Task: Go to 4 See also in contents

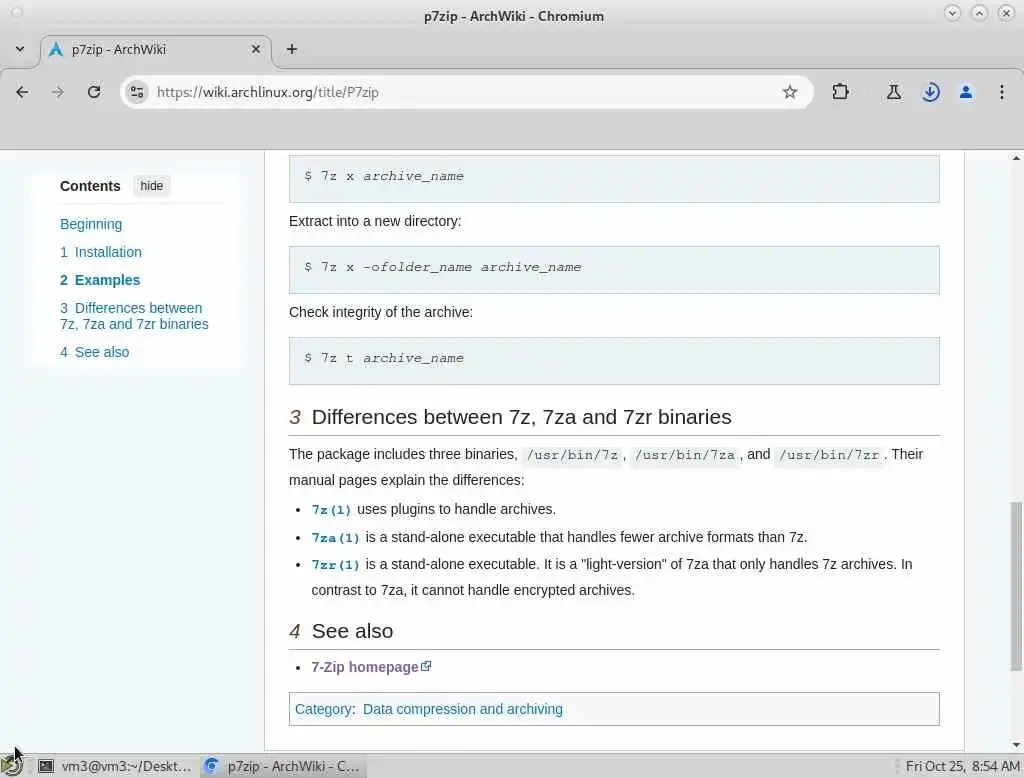Action: [95, 352]
